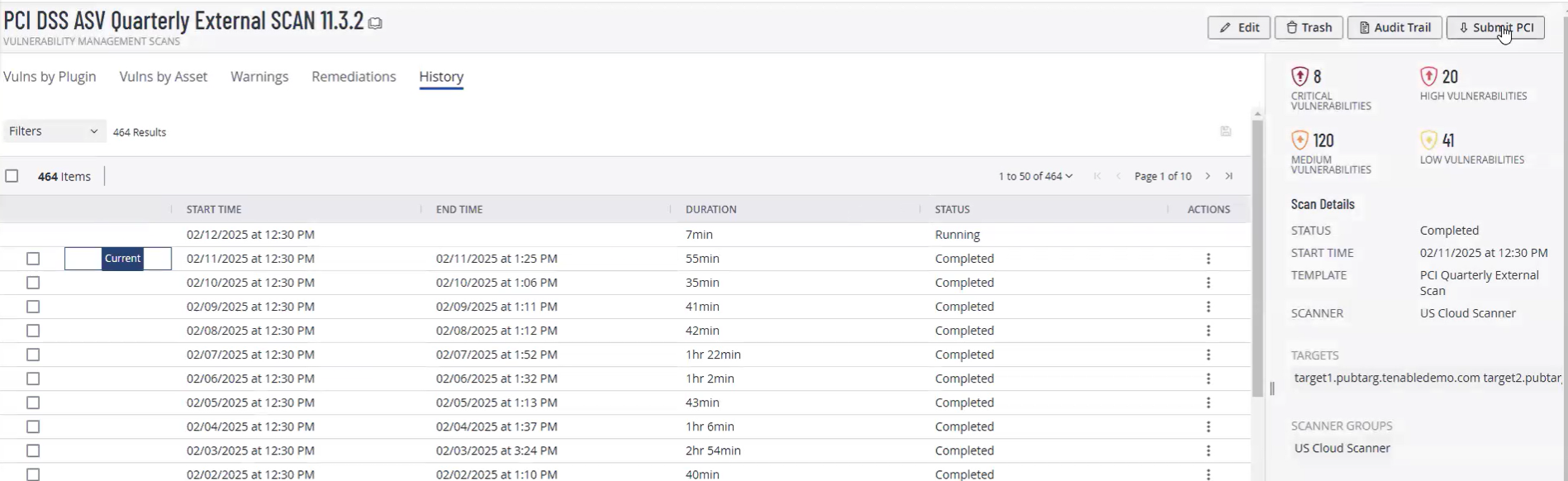Click the 464 Results count text
The width and height of the screenshot is (1568, 481).
pos(140,132)
